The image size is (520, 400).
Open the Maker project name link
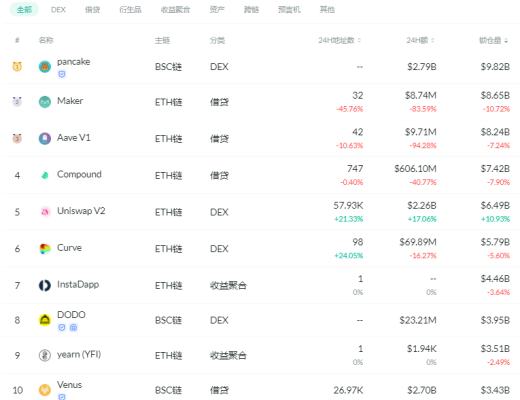[x=70, y=101]
